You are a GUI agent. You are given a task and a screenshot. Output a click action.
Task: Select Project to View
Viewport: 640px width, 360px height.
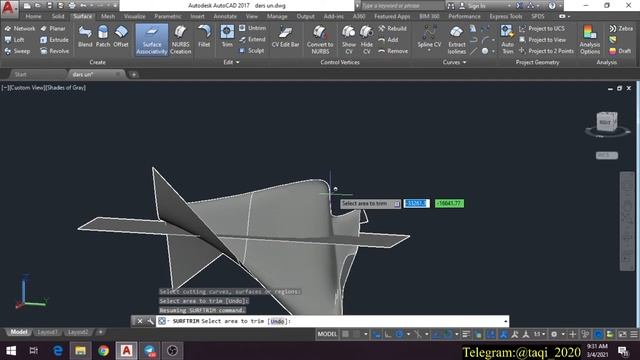[542, 40]
